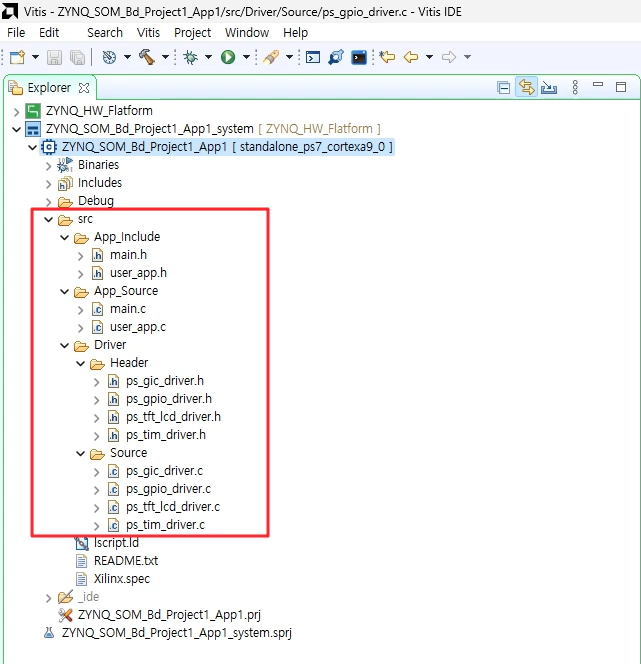
Task: Select README.txt file
Action: (x=126, y=561)
